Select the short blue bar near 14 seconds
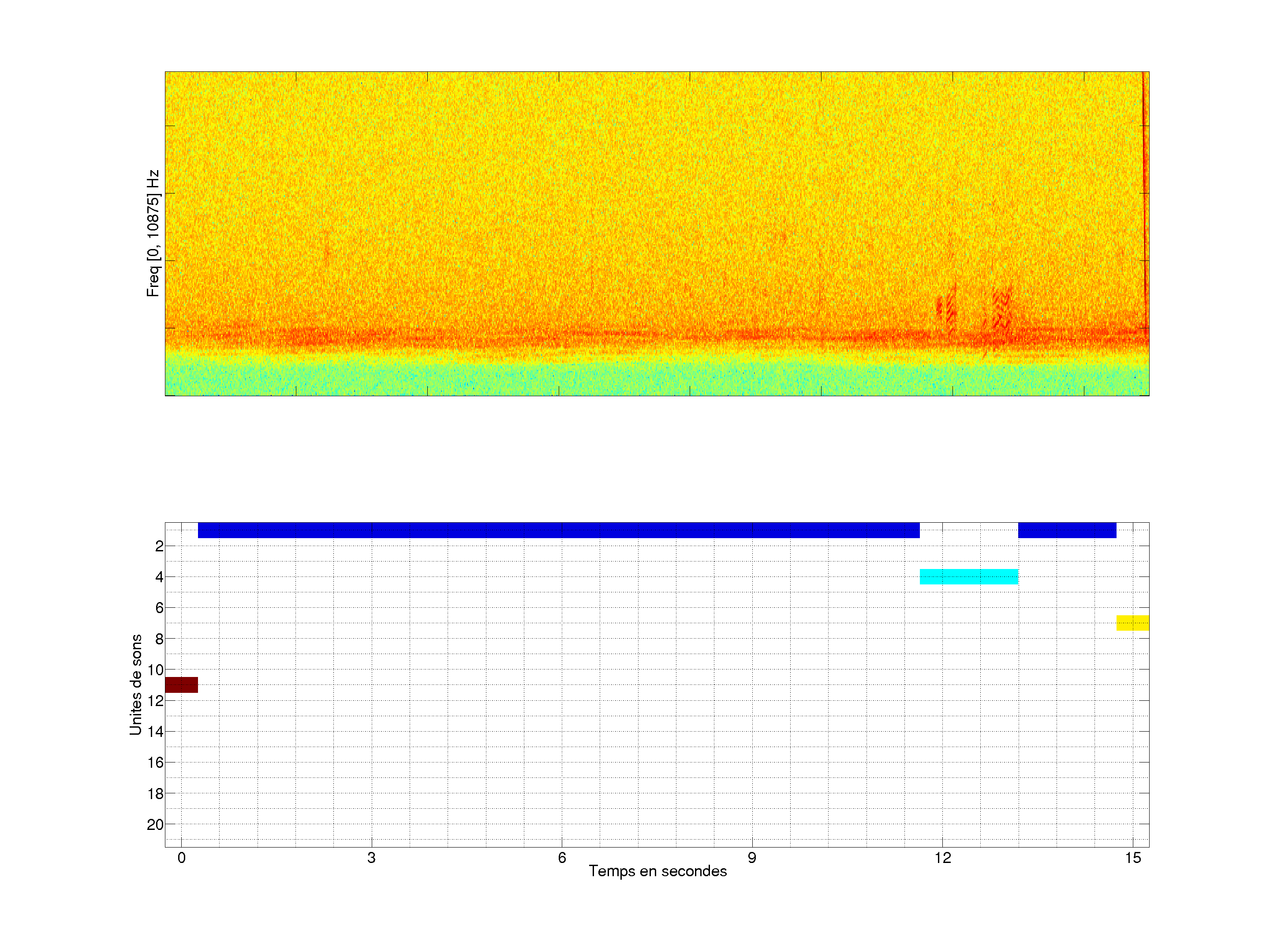Viewport: 1270px width, 952px height. tap(1067, 530)
